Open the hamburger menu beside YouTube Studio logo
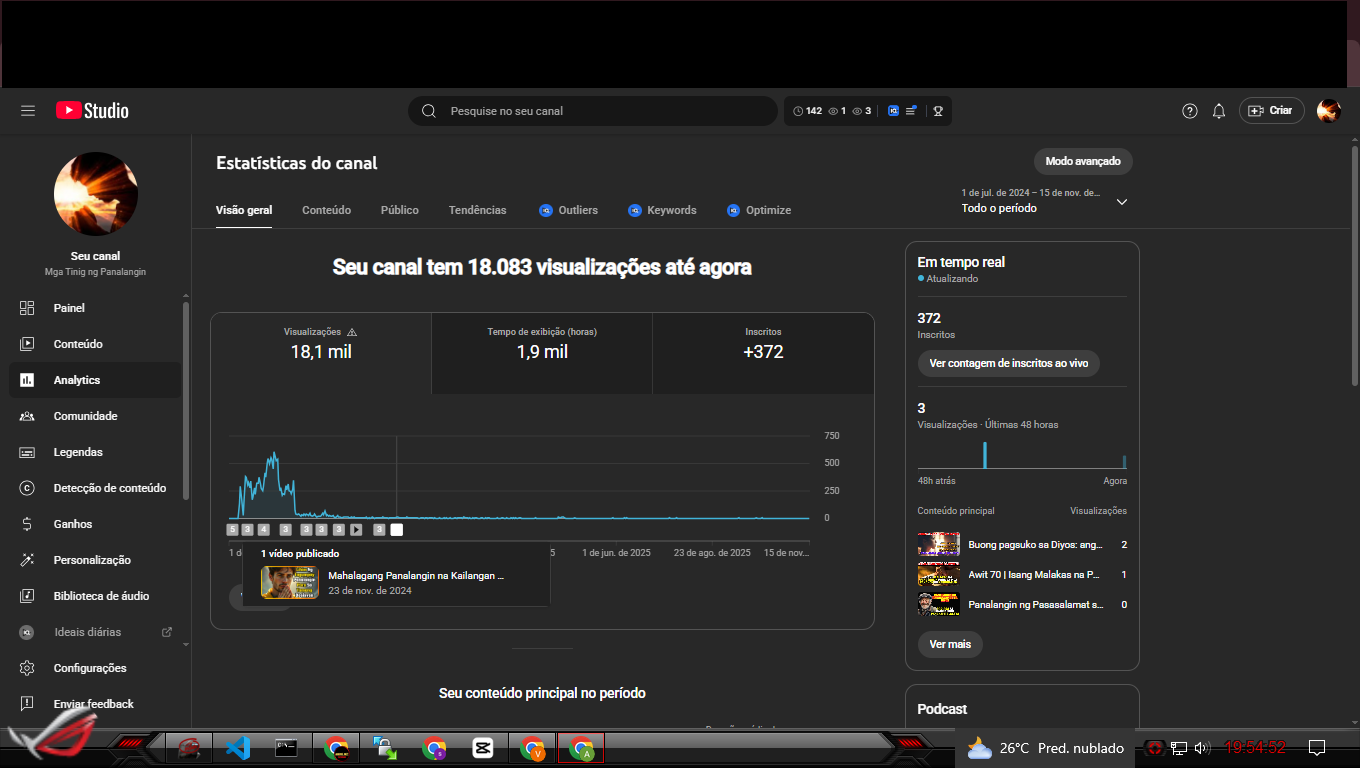The width and height of the screenshot is (1360, 768). pyautogui.click(x=28, y=111)
